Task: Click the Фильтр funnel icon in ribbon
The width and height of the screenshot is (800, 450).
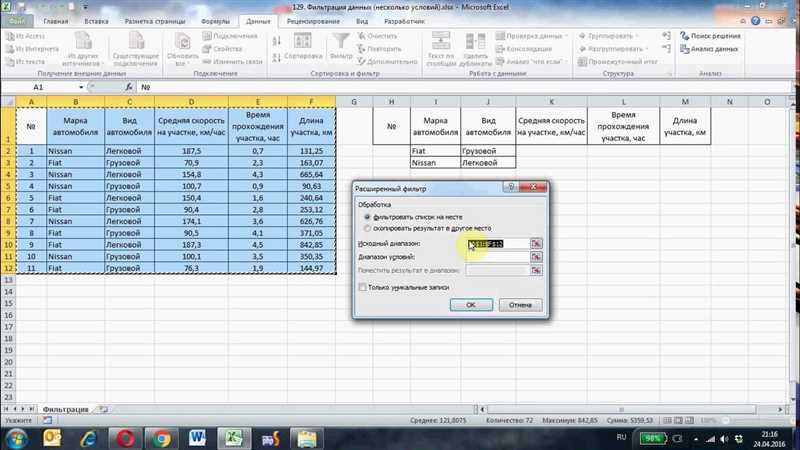Action: 341,41
